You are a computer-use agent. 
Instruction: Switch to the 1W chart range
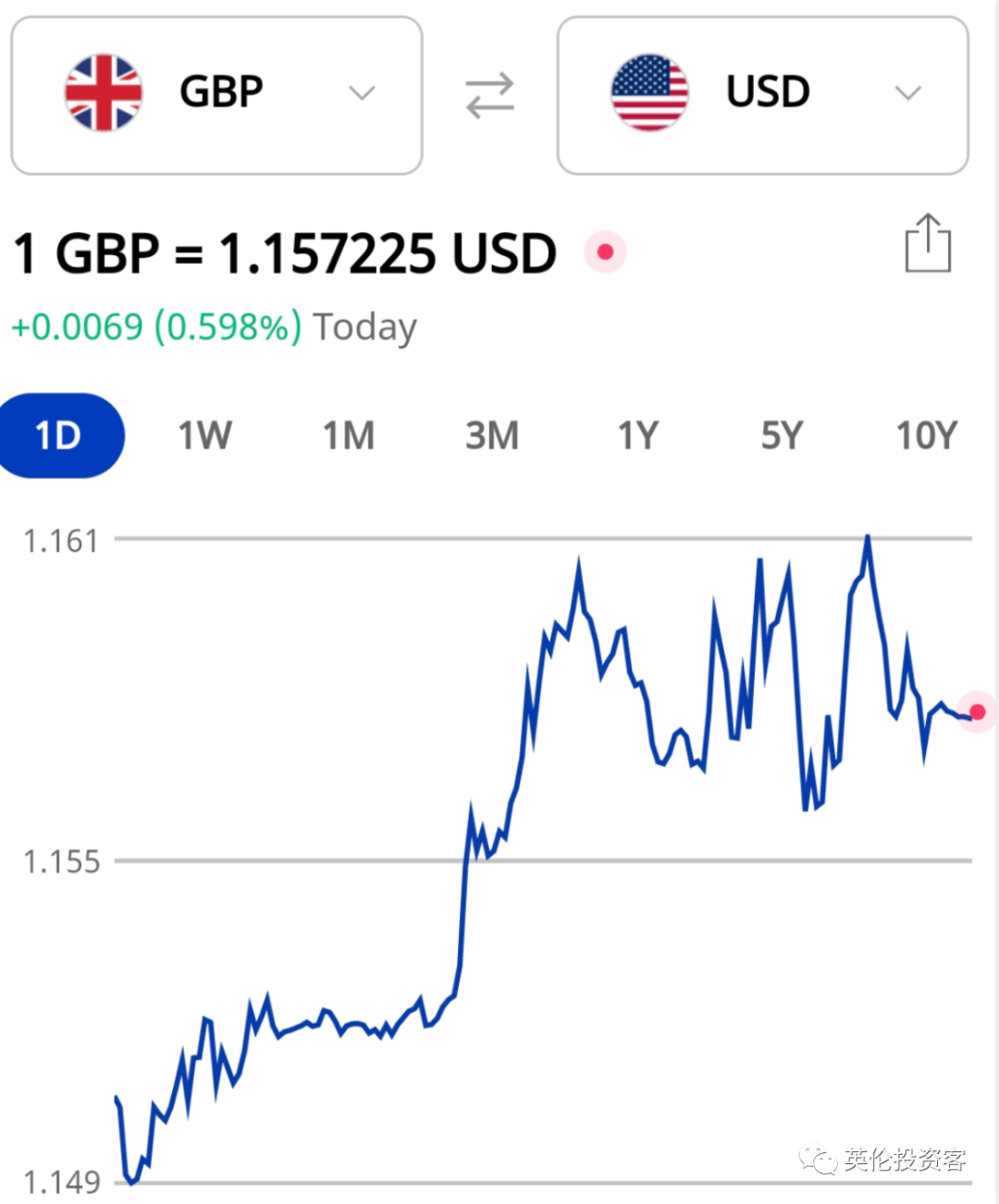click(x=204, y=436)
